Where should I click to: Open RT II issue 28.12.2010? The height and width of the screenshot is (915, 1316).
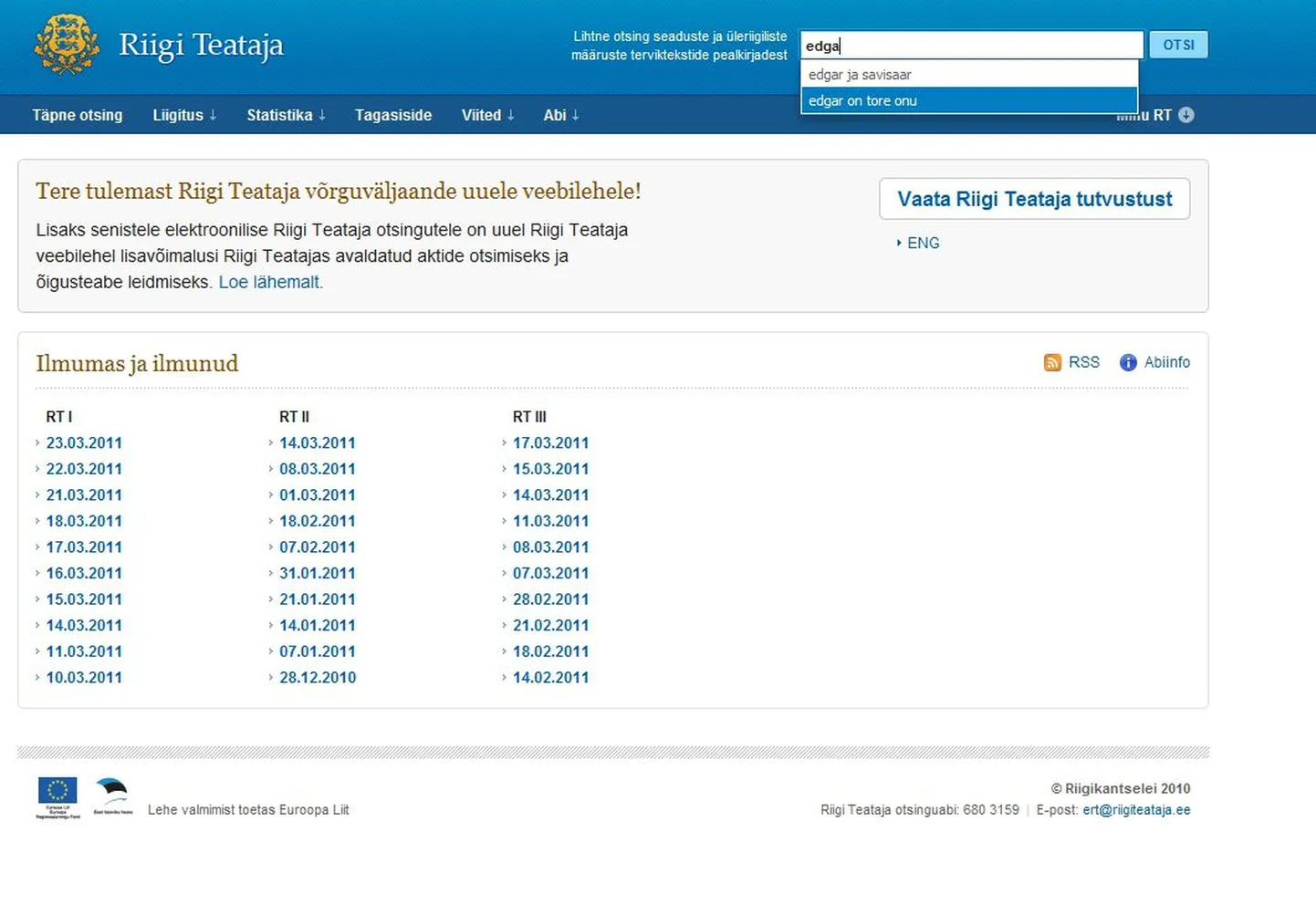click(x=318, y=678)
